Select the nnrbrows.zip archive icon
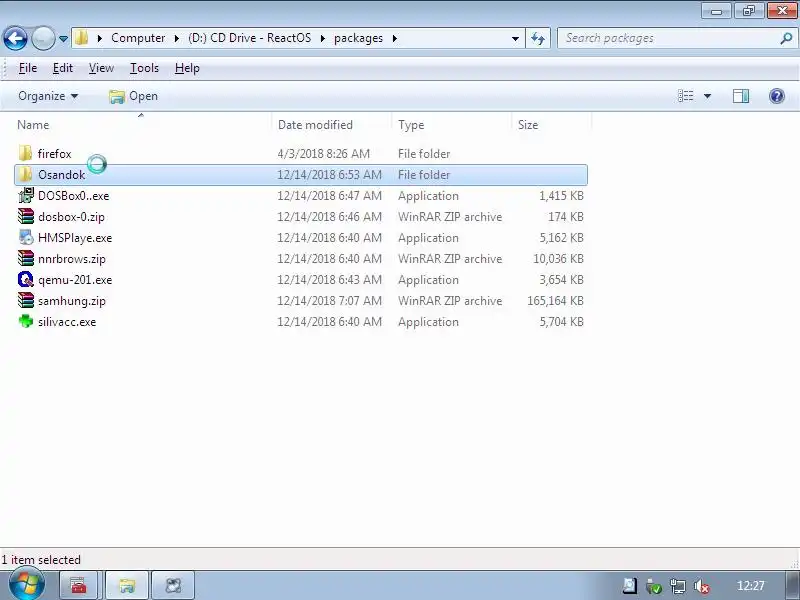Screen dimensions: 800x600 pyautogui.click(x=26, y=258)
